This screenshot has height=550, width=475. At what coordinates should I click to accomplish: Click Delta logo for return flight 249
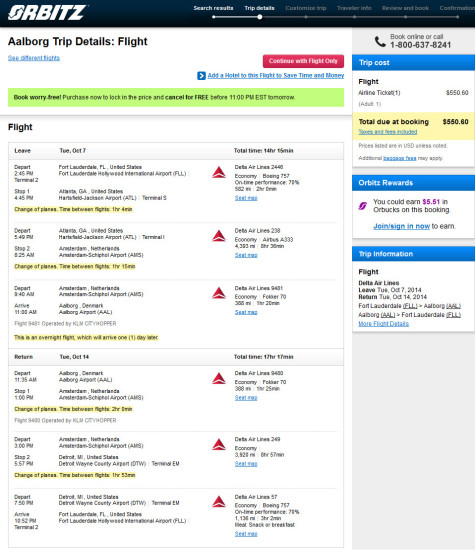click(219, 444)
